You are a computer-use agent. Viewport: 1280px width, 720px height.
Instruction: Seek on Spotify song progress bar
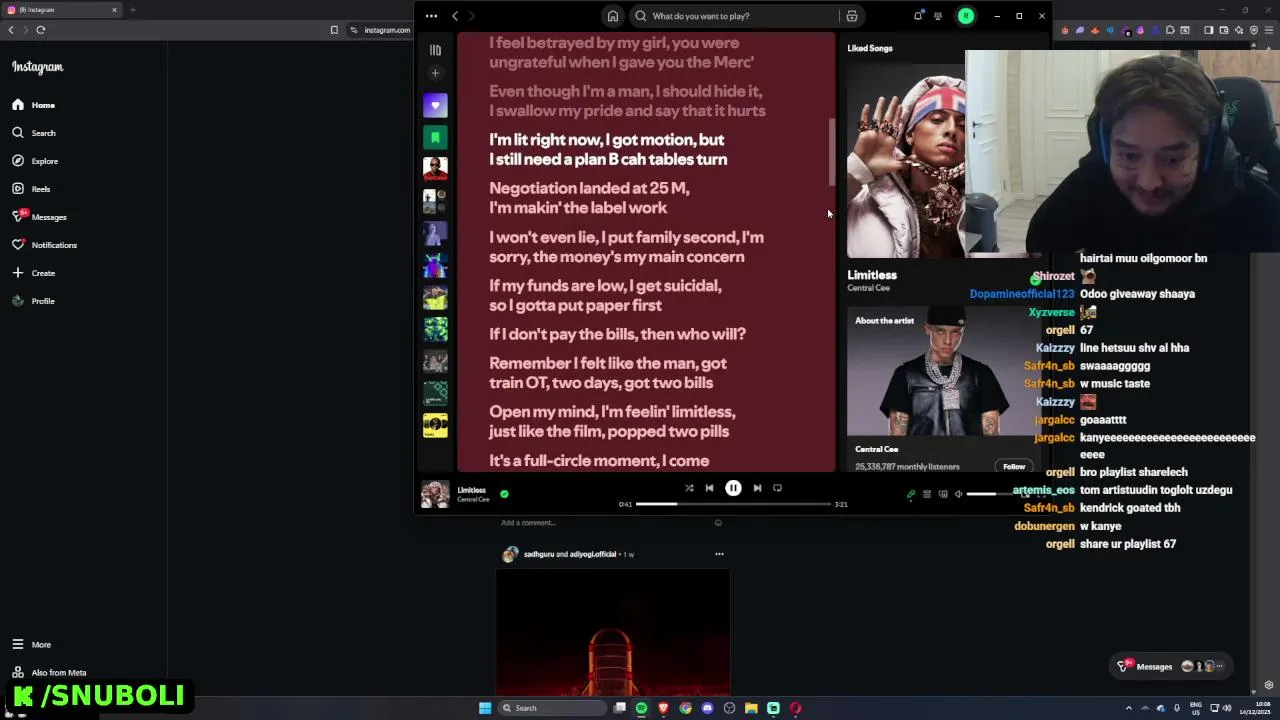coord(733,504)
